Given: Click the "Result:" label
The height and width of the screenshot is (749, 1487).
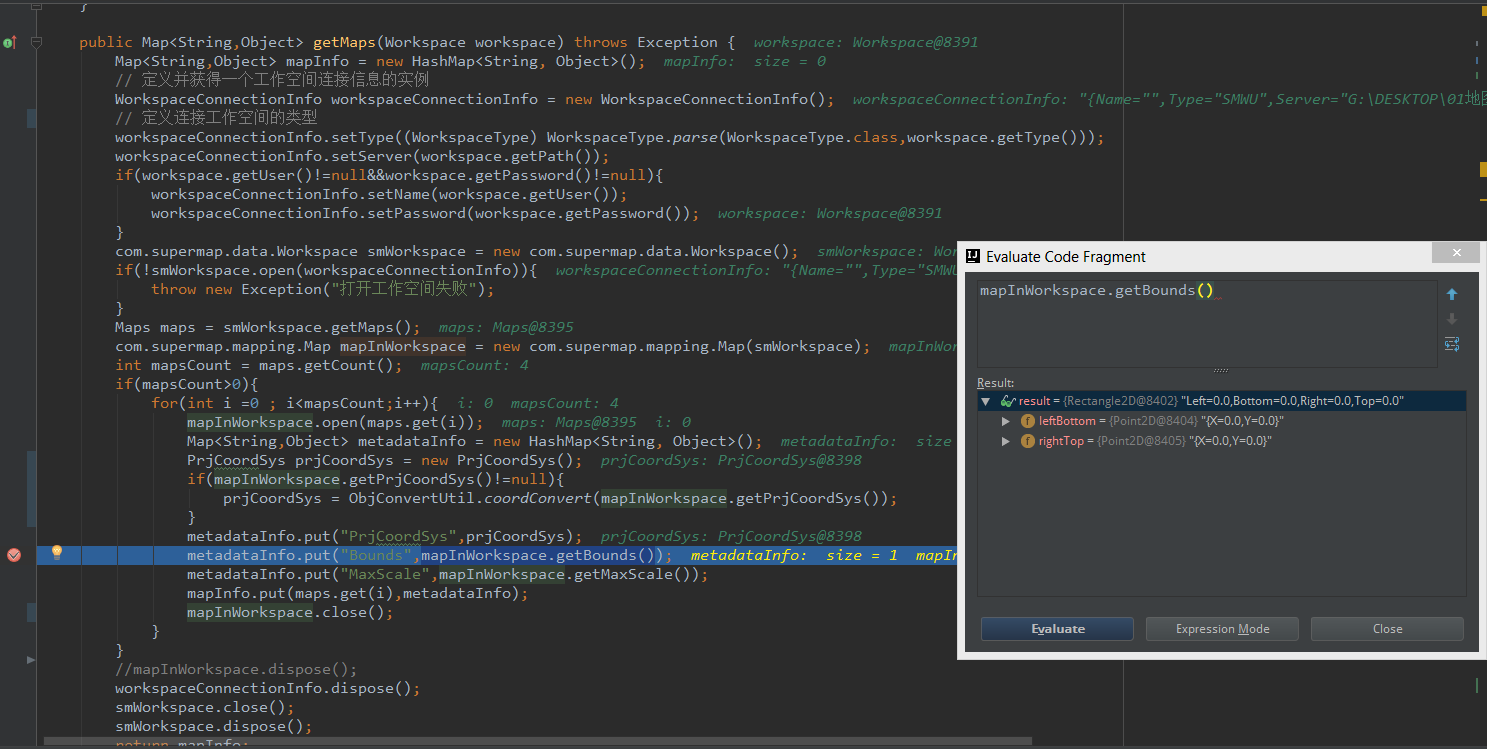Looking at the screenshot, I should 995,383.
